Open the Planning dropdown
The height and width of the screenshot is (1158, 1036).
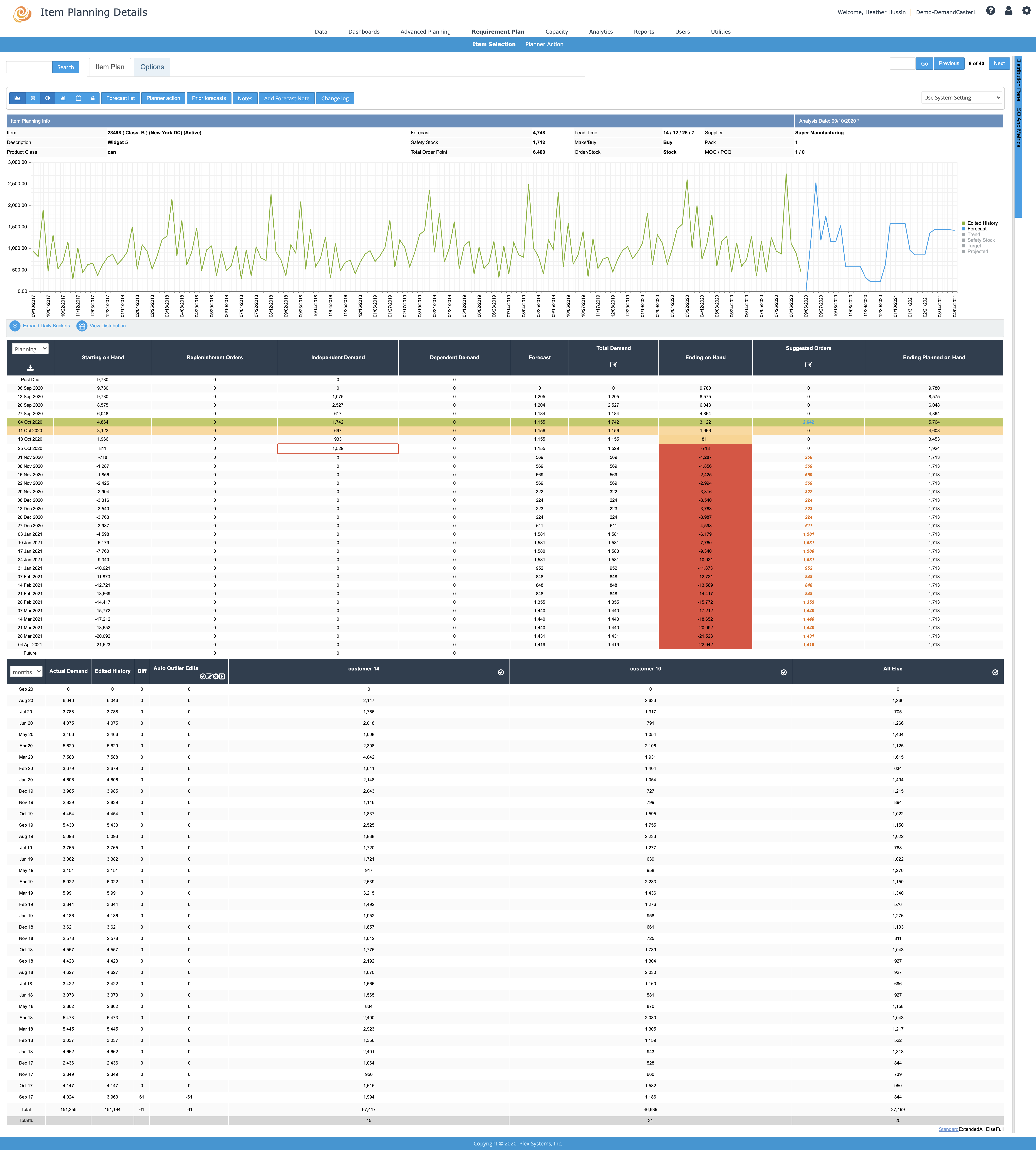(30, 349)
